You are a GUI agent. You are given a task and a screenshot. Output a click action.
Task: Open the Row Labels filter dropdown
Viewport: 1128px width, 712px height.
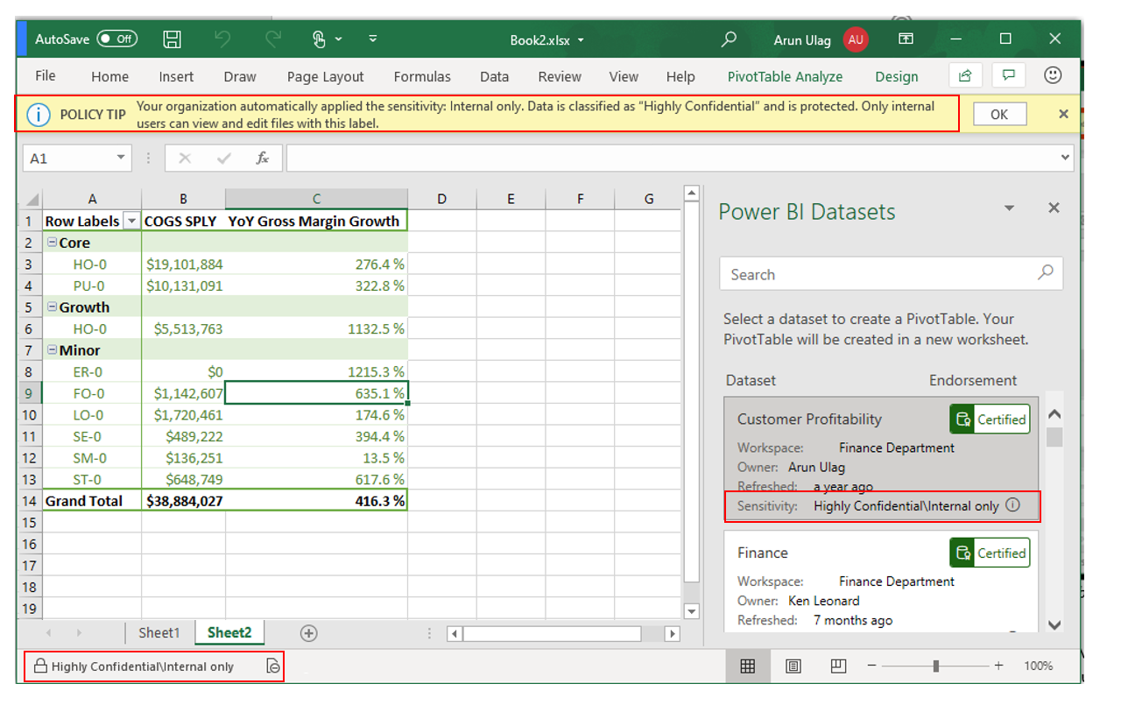point(130,222)
